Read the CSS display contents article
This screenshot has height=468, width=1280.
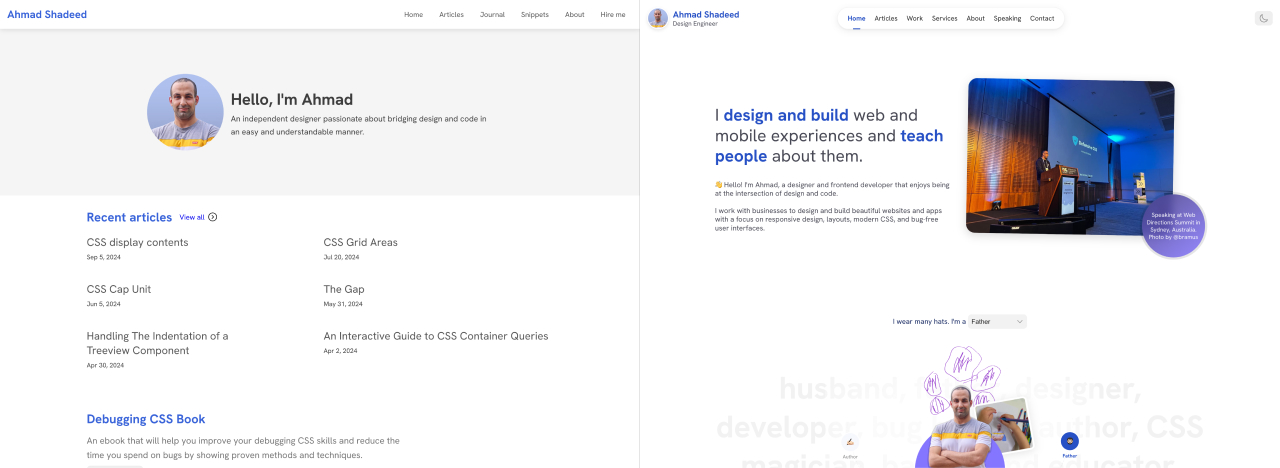click(137, 242)
